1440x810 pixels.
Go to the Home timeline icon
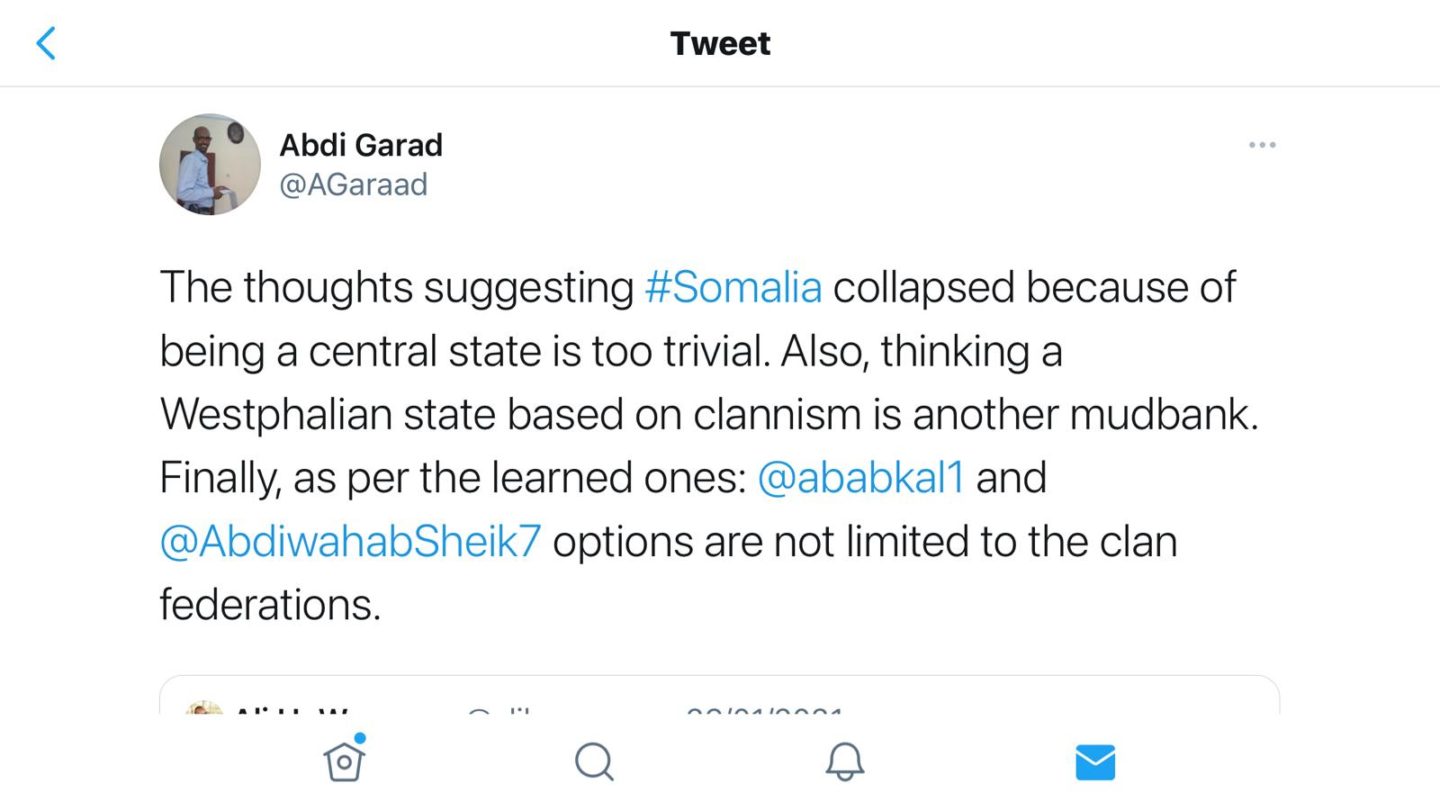(344, 762)
